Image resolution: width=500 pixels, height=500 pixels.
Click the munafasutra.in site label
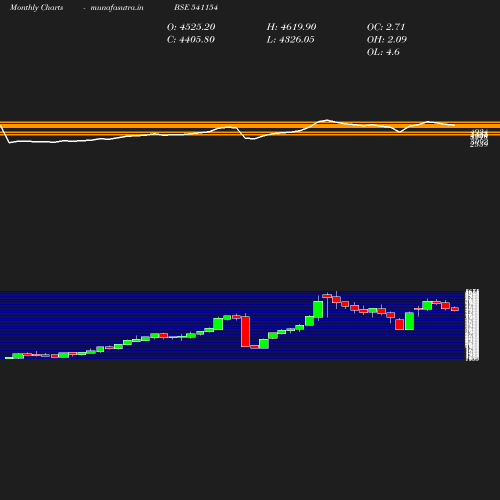[117, 8]
